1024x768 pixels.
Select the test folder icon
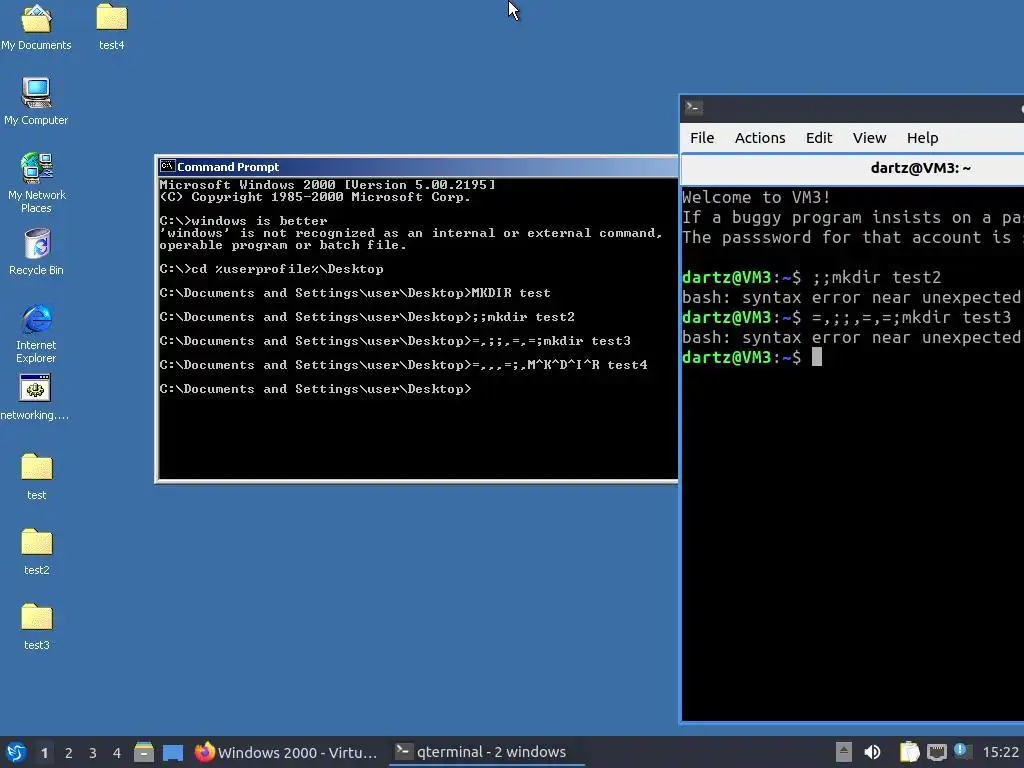point(37,477)
